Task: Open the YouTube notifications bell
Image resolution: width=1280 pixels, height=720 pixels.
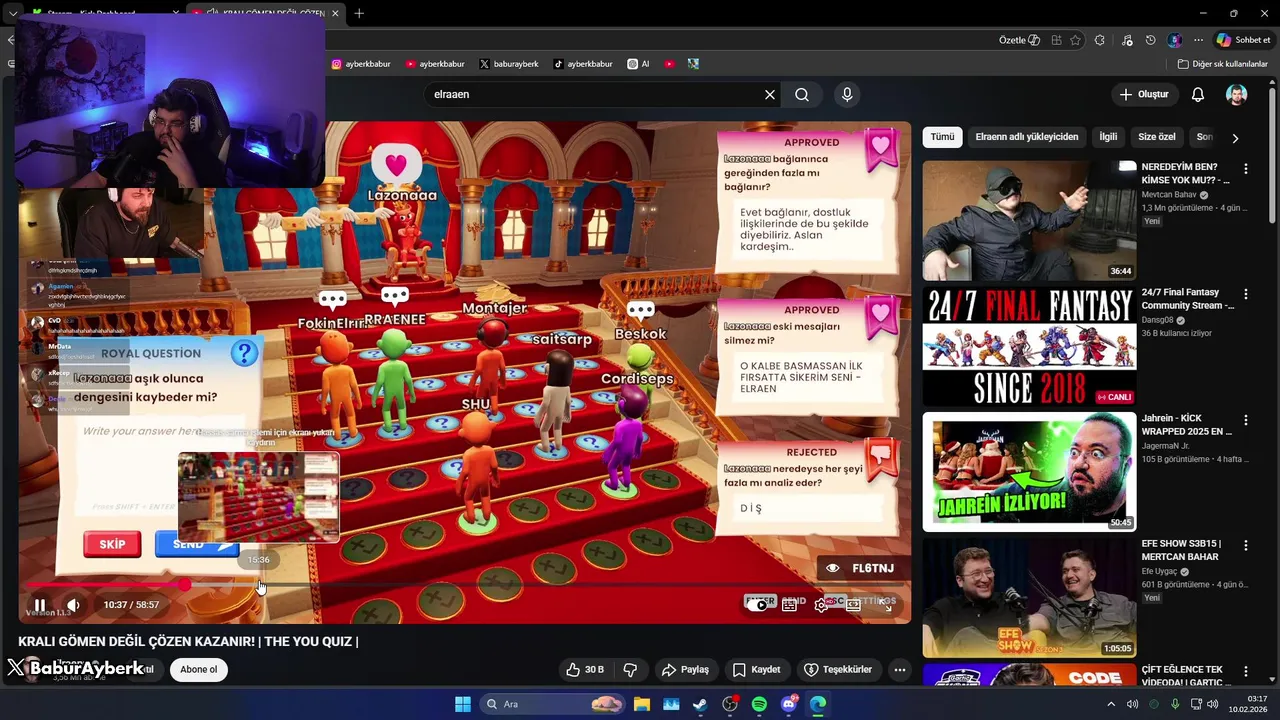Action: (x=1198, y=94)
